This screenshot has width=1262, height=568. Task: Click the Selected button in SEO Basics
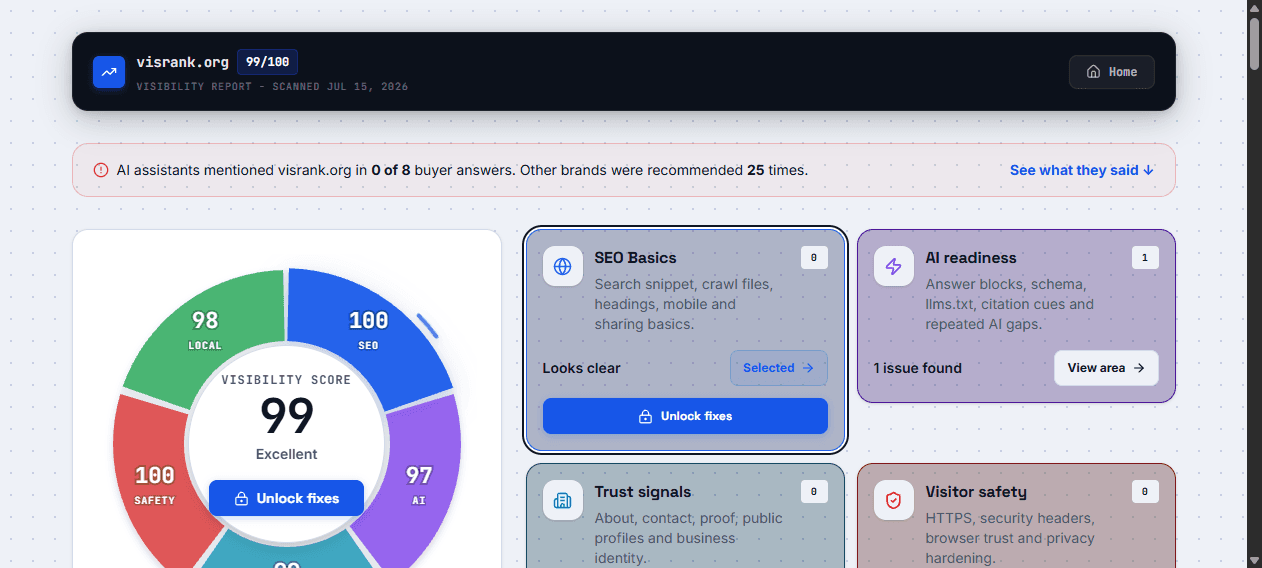(x=779, y=368)
